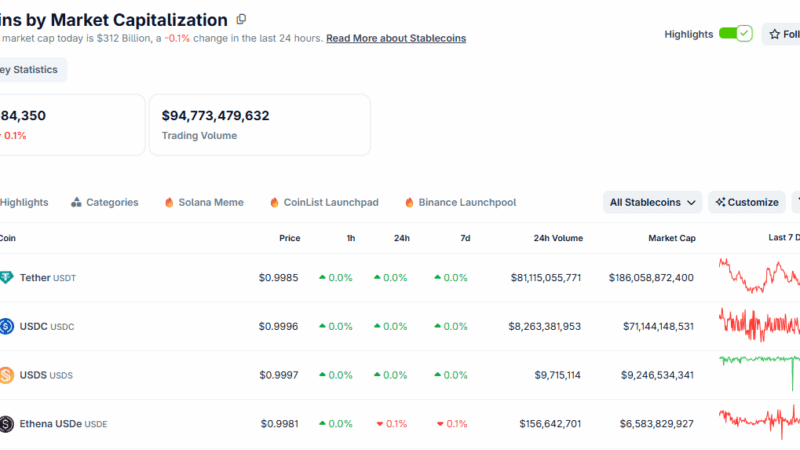This screenshot has width=800, height=450.
Task: Click Tether market cap $186,058,872,400
Action: click(651, 278)
